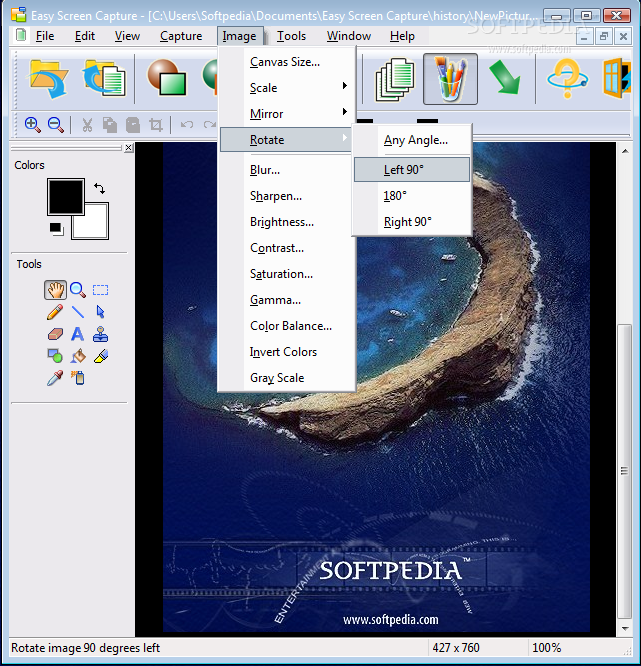641x666 pixels.
Task: Click the stacked documents toolbar icon
Action: coord(395,79)
